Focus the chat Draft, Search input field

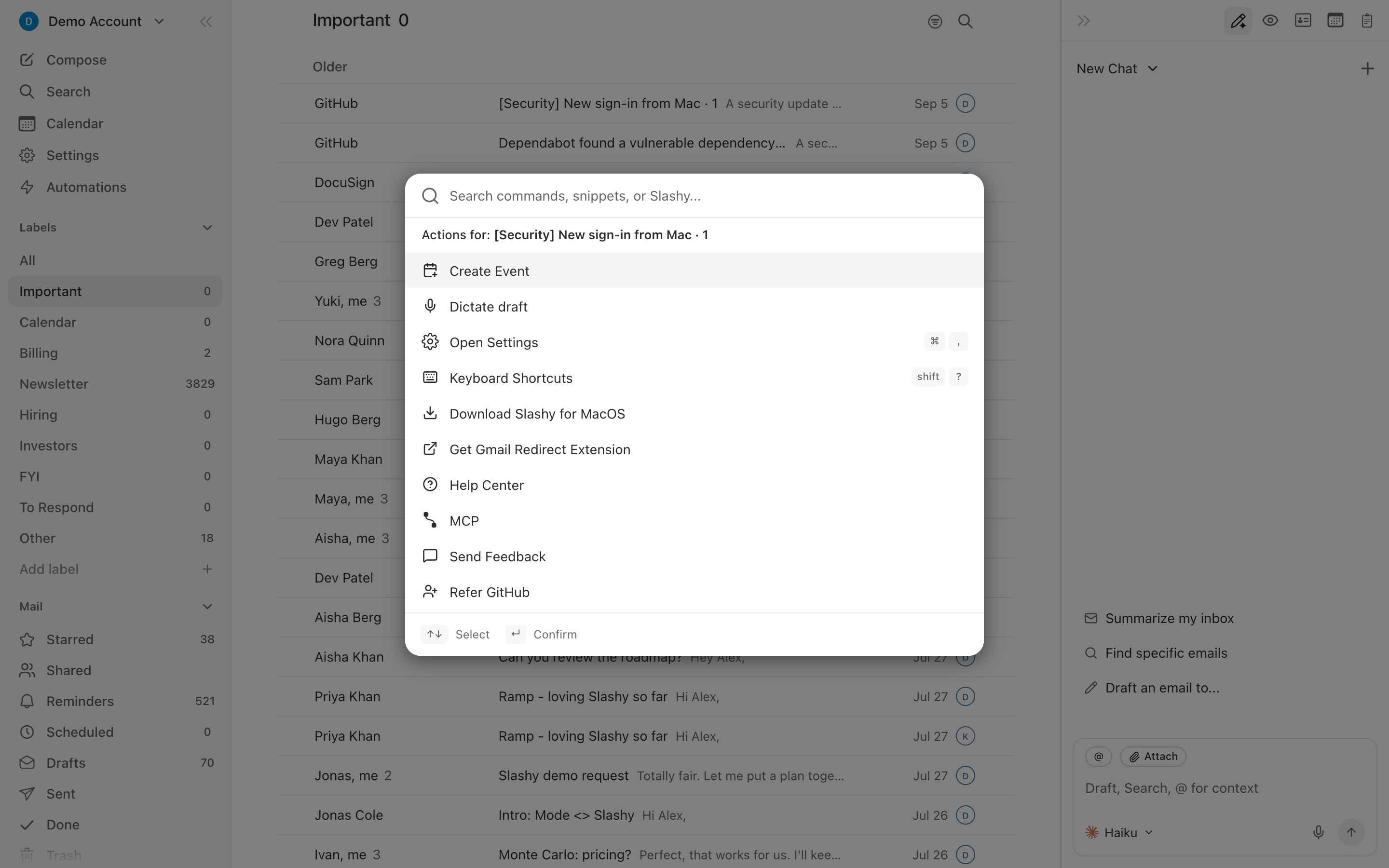point(1224,788)
